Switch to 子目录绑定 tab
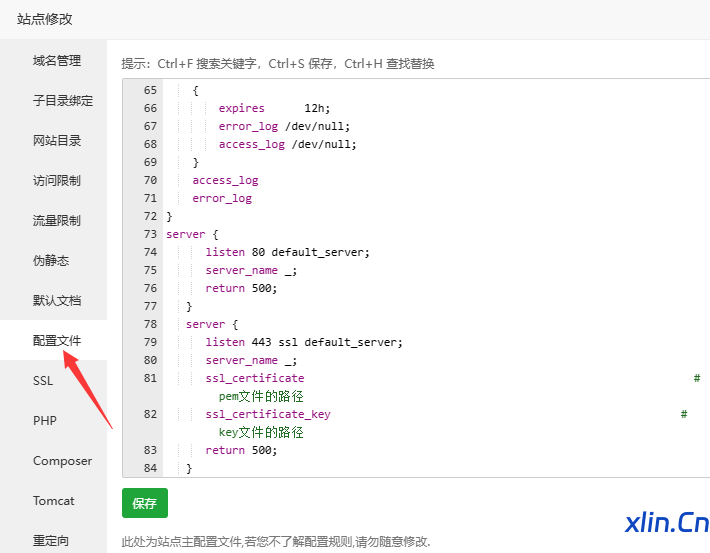The height and width of the screenshot is (553, 710). 62,101
